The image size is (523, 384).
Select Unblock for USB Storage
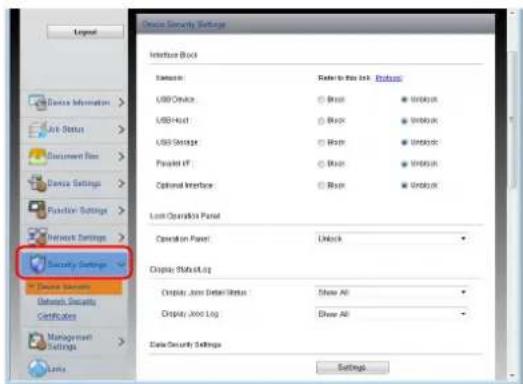[x=404, y=142]
